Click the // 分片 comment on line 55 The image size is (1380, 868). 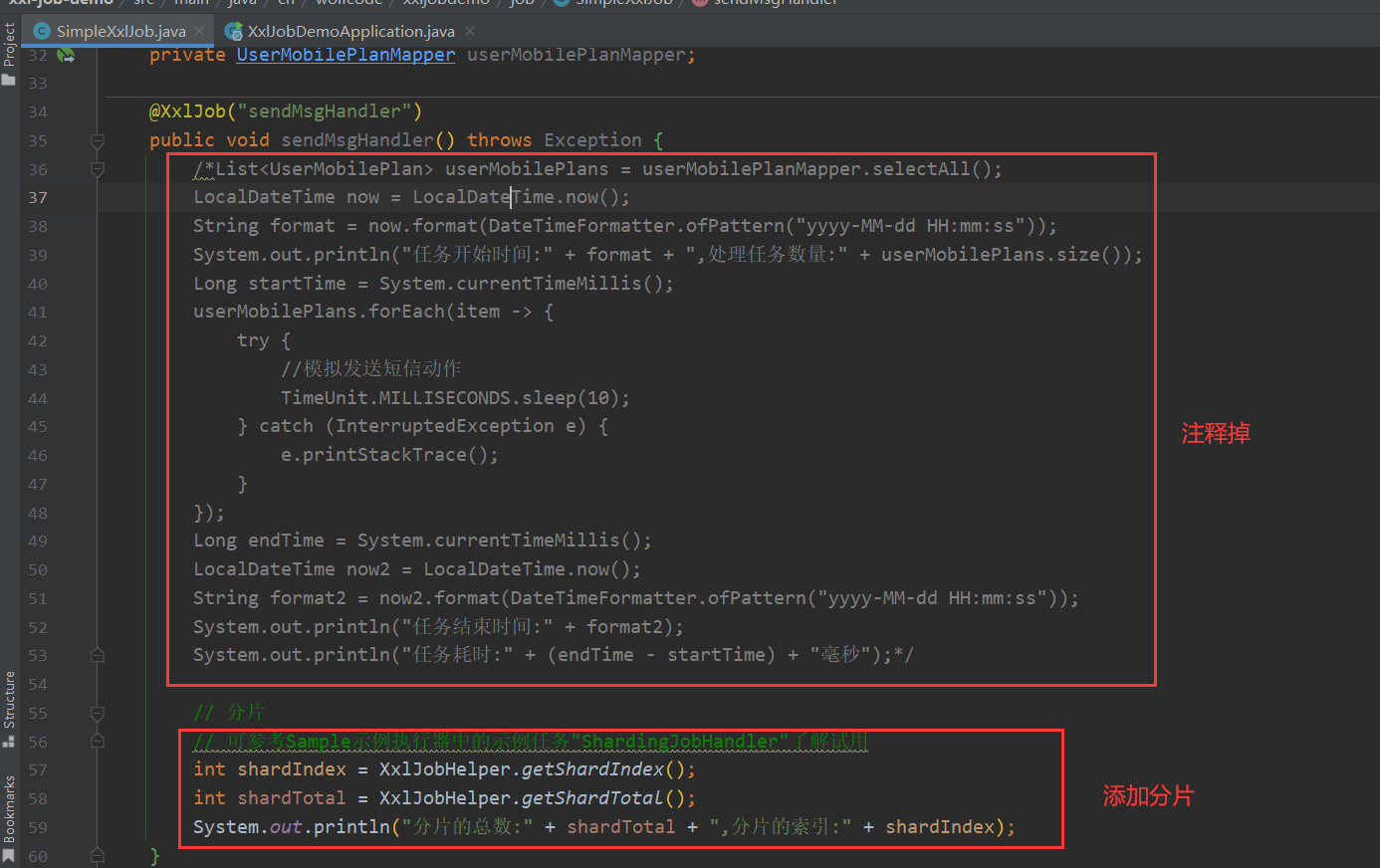(229, 713)
